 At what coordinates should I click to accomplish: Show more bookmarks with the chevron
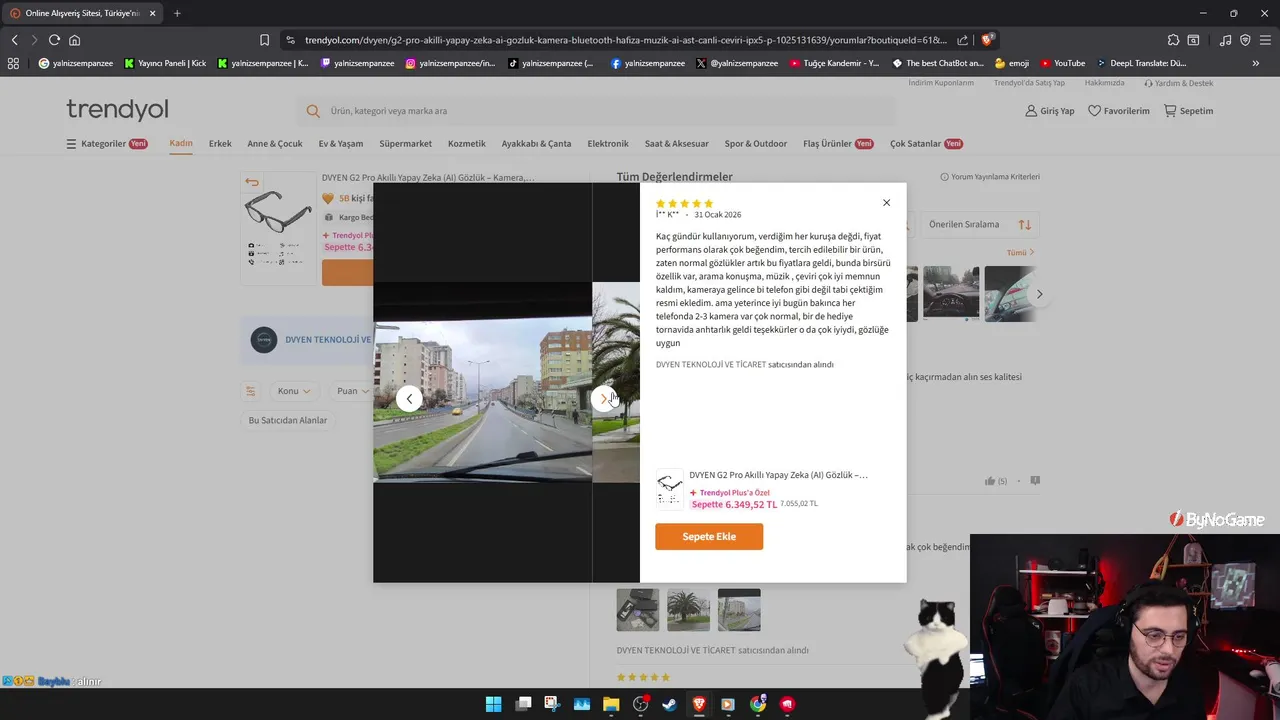(x=1255, y=63)
